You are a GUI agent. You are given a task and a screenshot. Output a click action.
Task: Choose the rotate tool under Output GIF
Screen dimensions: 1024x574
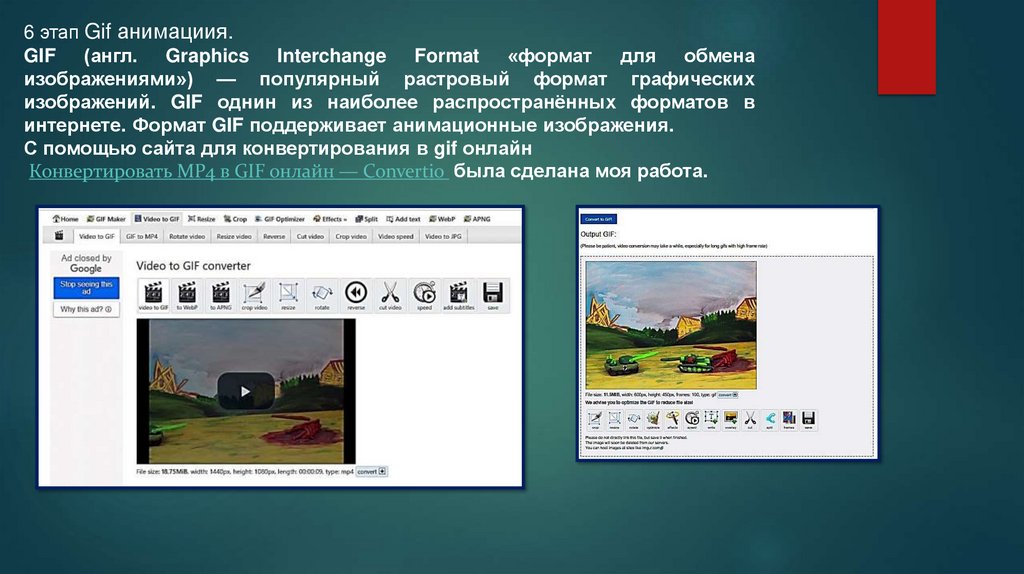(x=633, y=420)
